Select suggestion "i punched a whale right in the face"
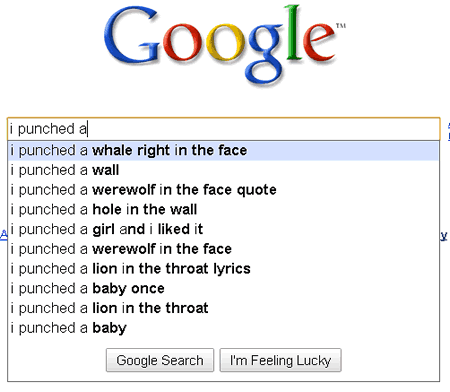This screenshot has height=392, width=450. (x=223, y=151)
